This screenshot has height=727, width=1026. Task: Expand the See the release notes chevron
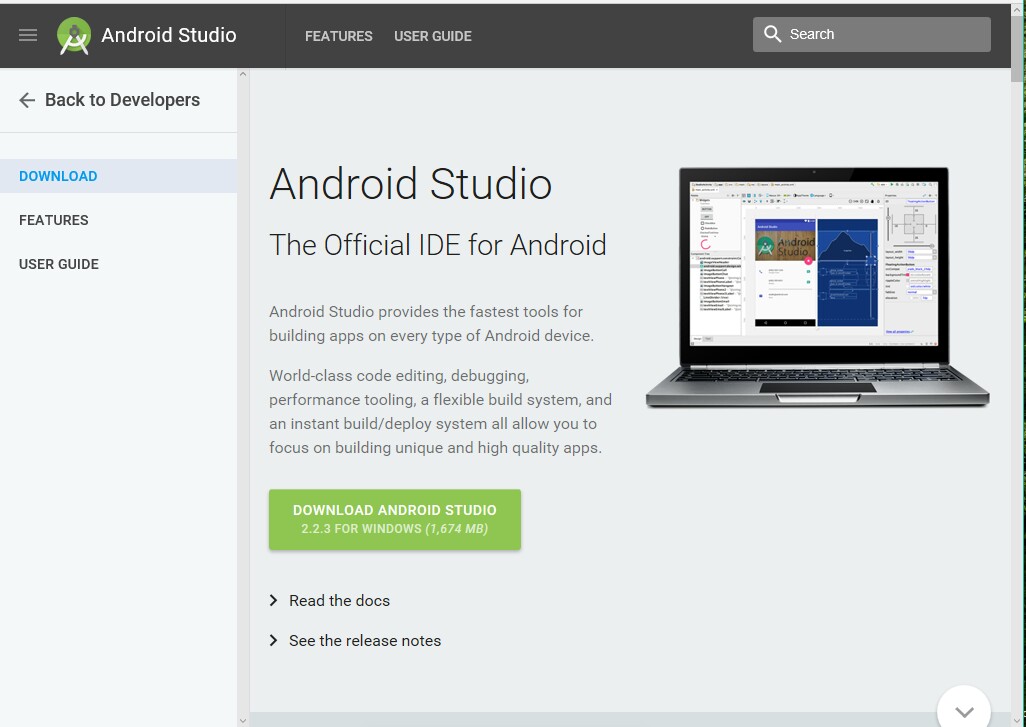(274, 640)
